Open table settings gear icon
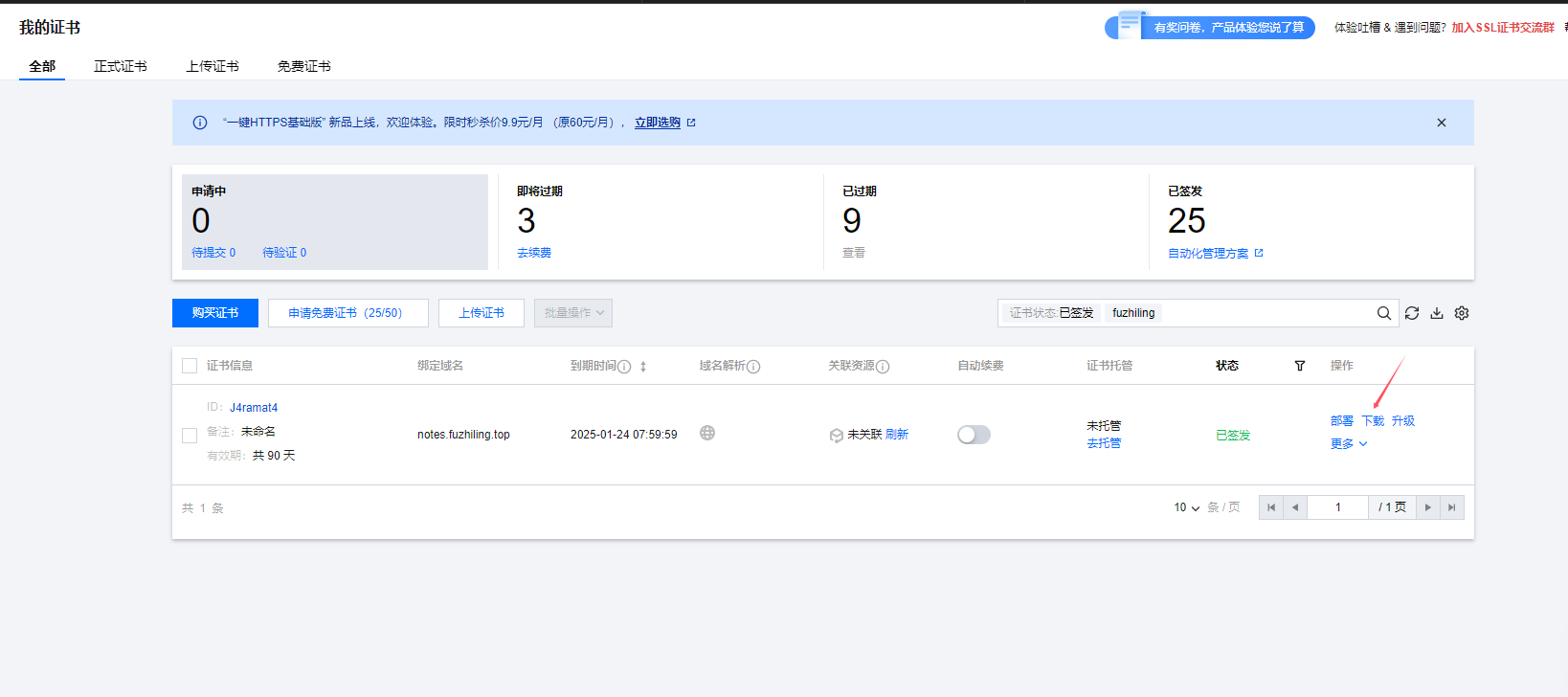The height and width of the screenshot is (697, 1568). tap(1461, 313)
